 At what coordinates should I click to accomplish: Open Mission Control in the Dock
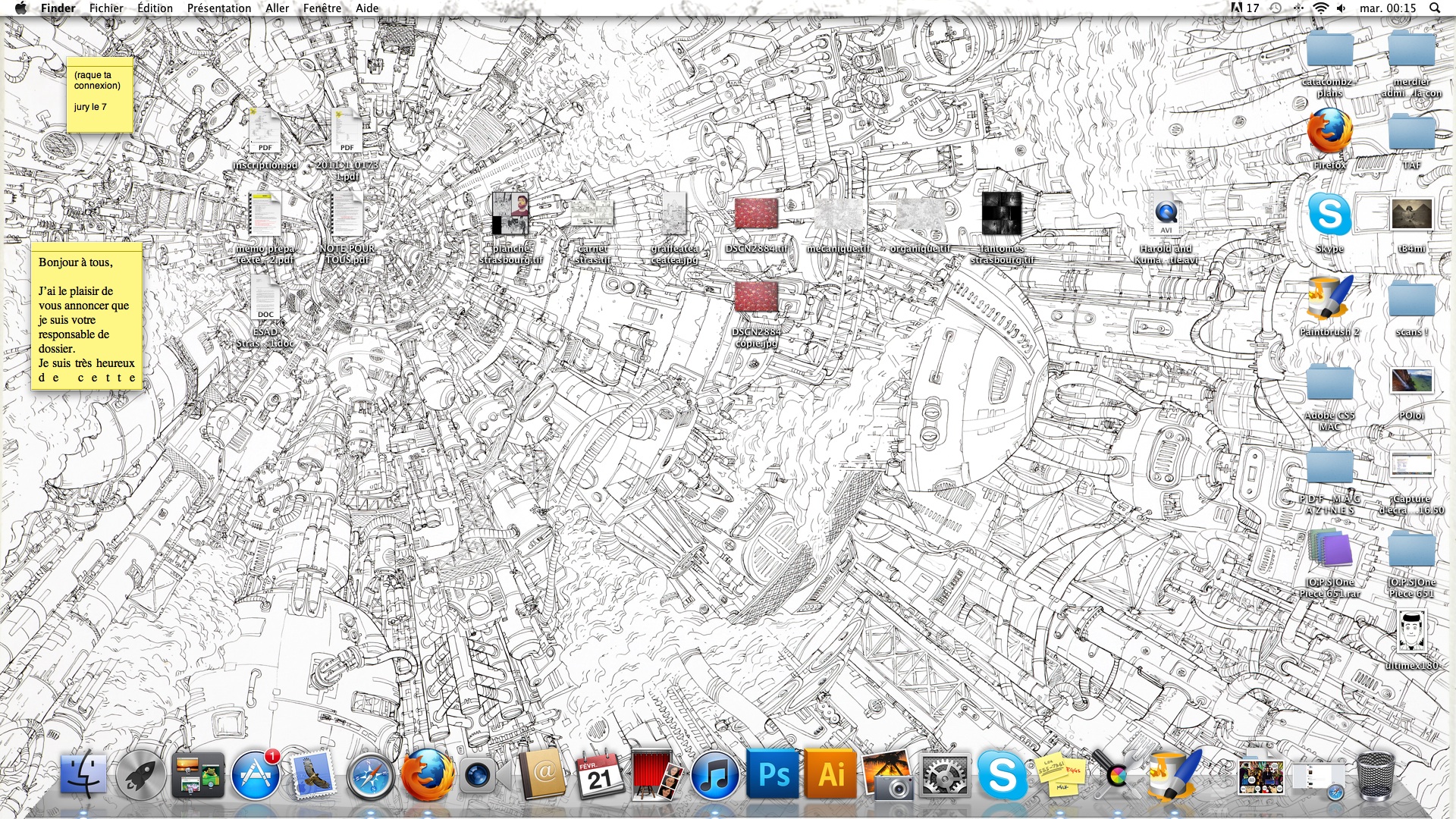coord(198,775)
